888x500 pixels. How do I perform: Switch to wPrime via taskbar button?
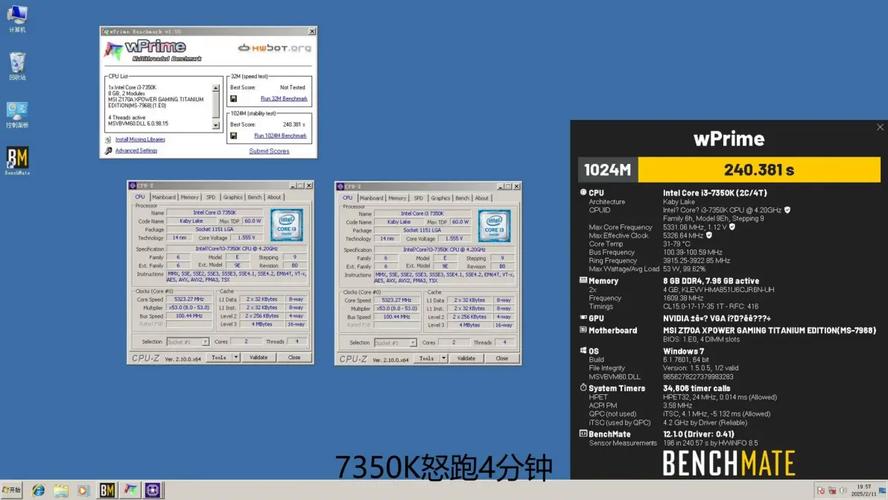130,490
